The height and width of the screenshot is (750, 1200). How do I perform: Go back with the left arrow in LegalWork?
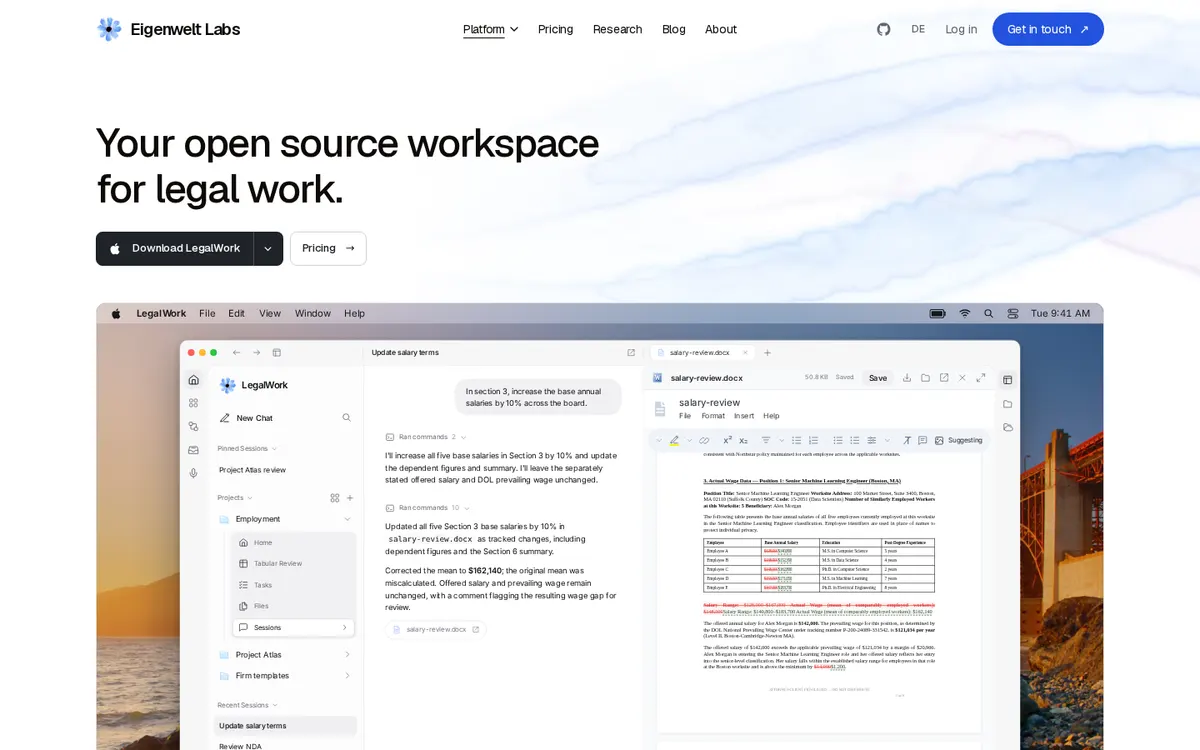[x=236, y=352]
